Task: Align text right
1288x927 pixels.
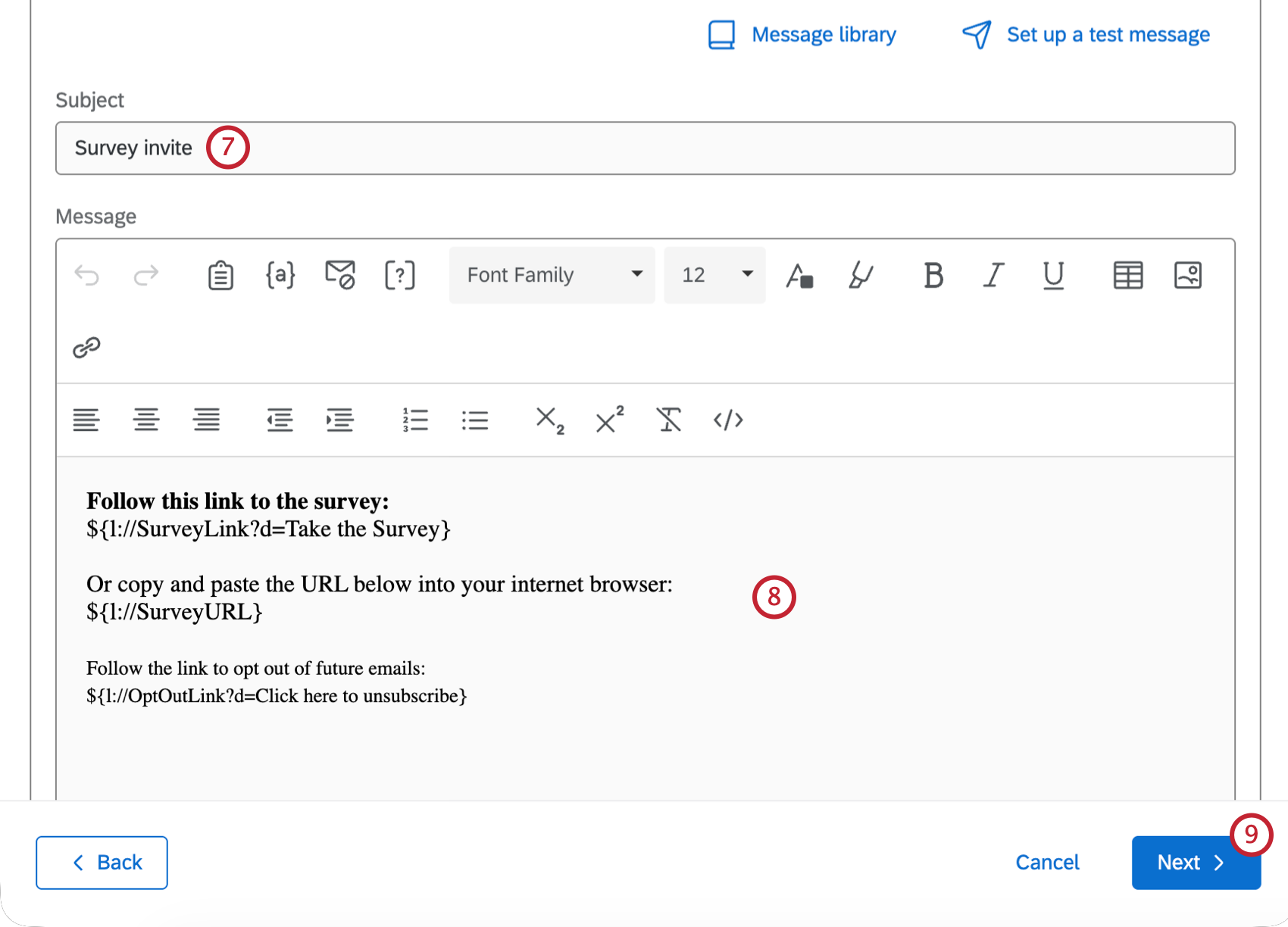Action: point(206,420)
